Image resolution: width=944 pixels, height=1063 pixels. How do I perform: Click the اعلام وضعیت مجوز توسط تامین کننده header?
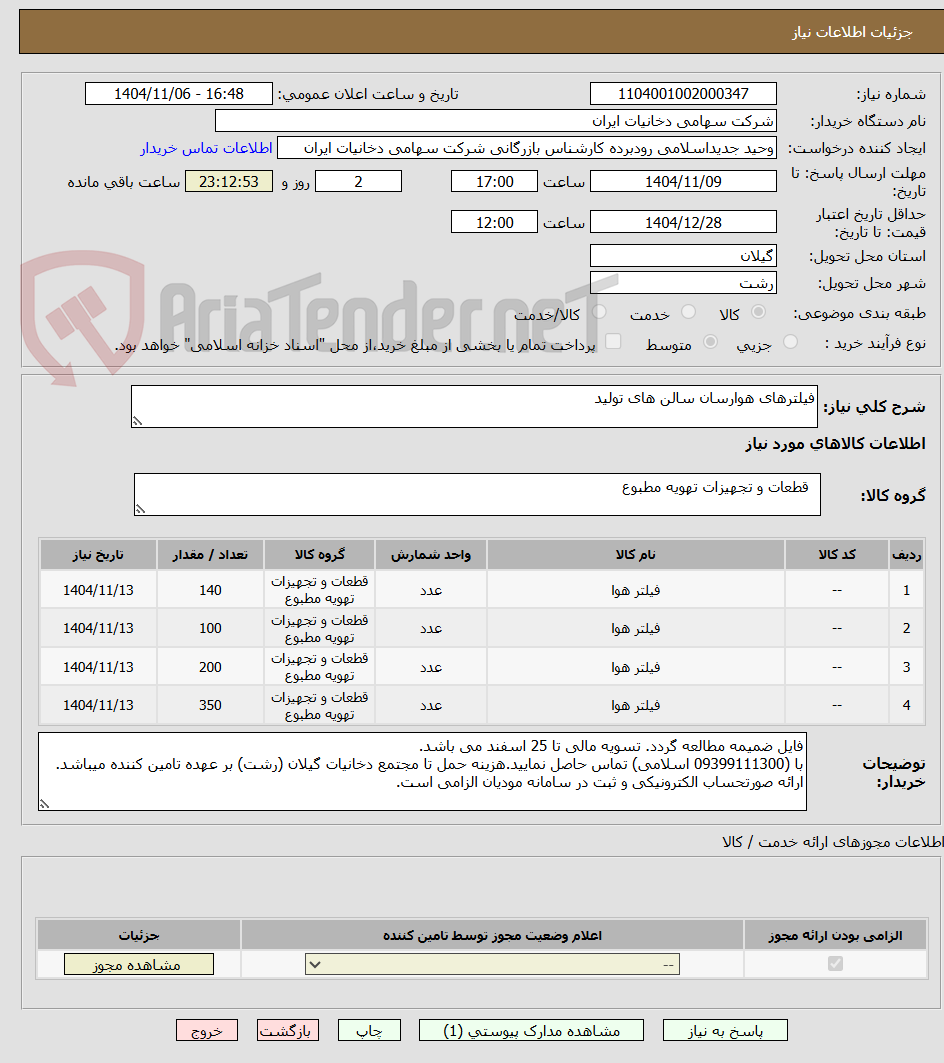[492, 936]
